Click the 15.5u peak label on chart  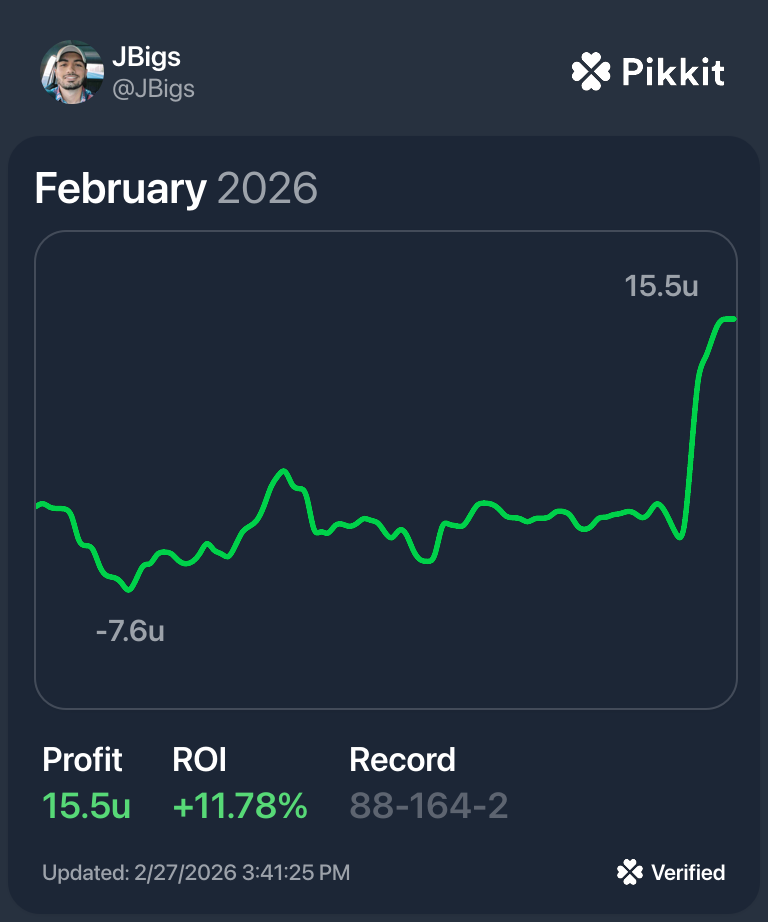[661, 286]
